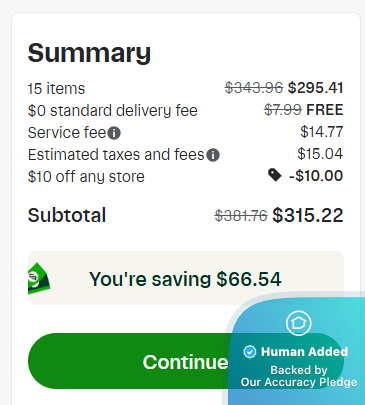Screen dimensions: 365x405
Task: Open the Service fee info icon
Action: (114, 133)
